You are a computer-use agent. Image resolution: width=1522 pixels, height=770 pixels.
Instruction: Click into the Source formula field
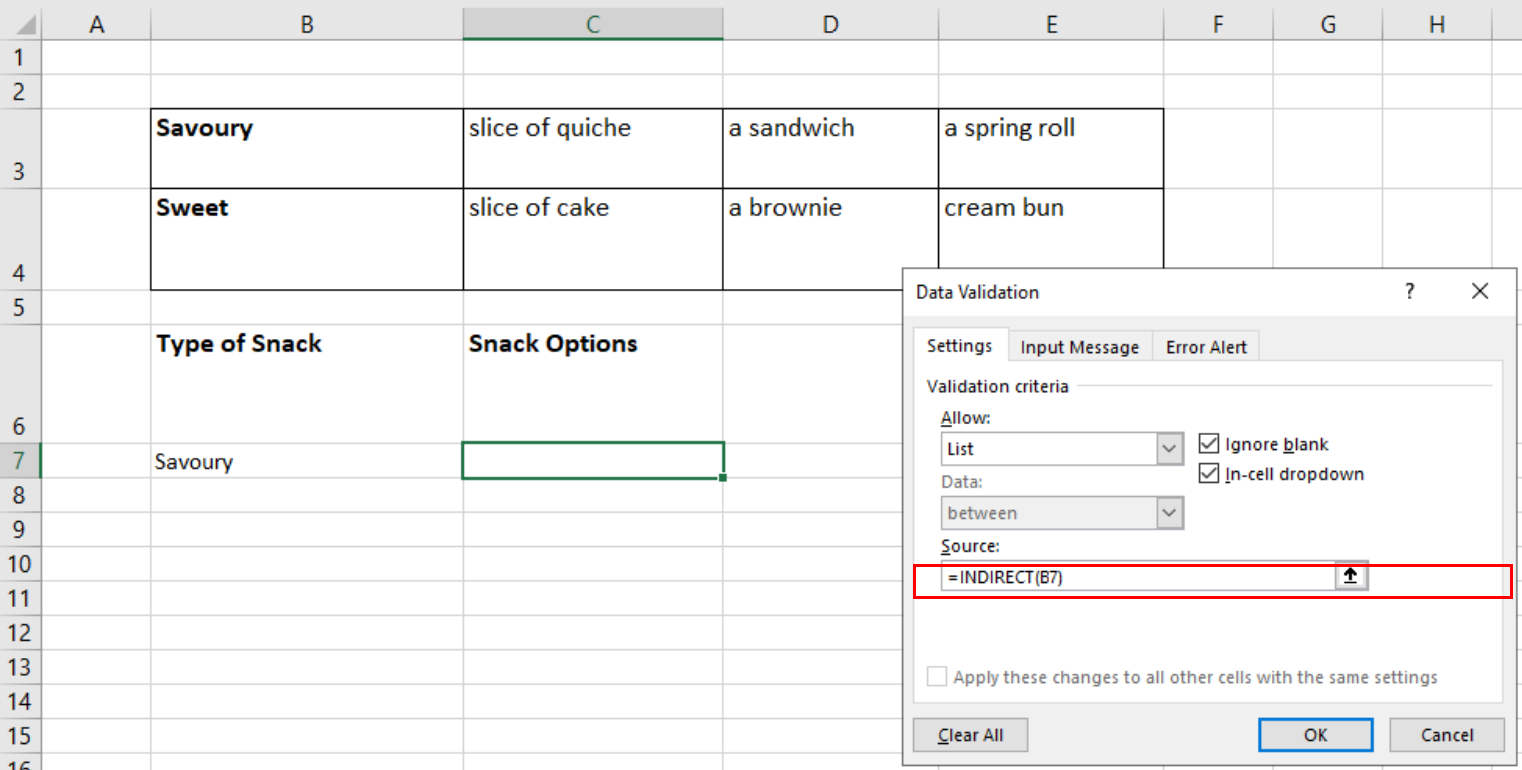1138,577
